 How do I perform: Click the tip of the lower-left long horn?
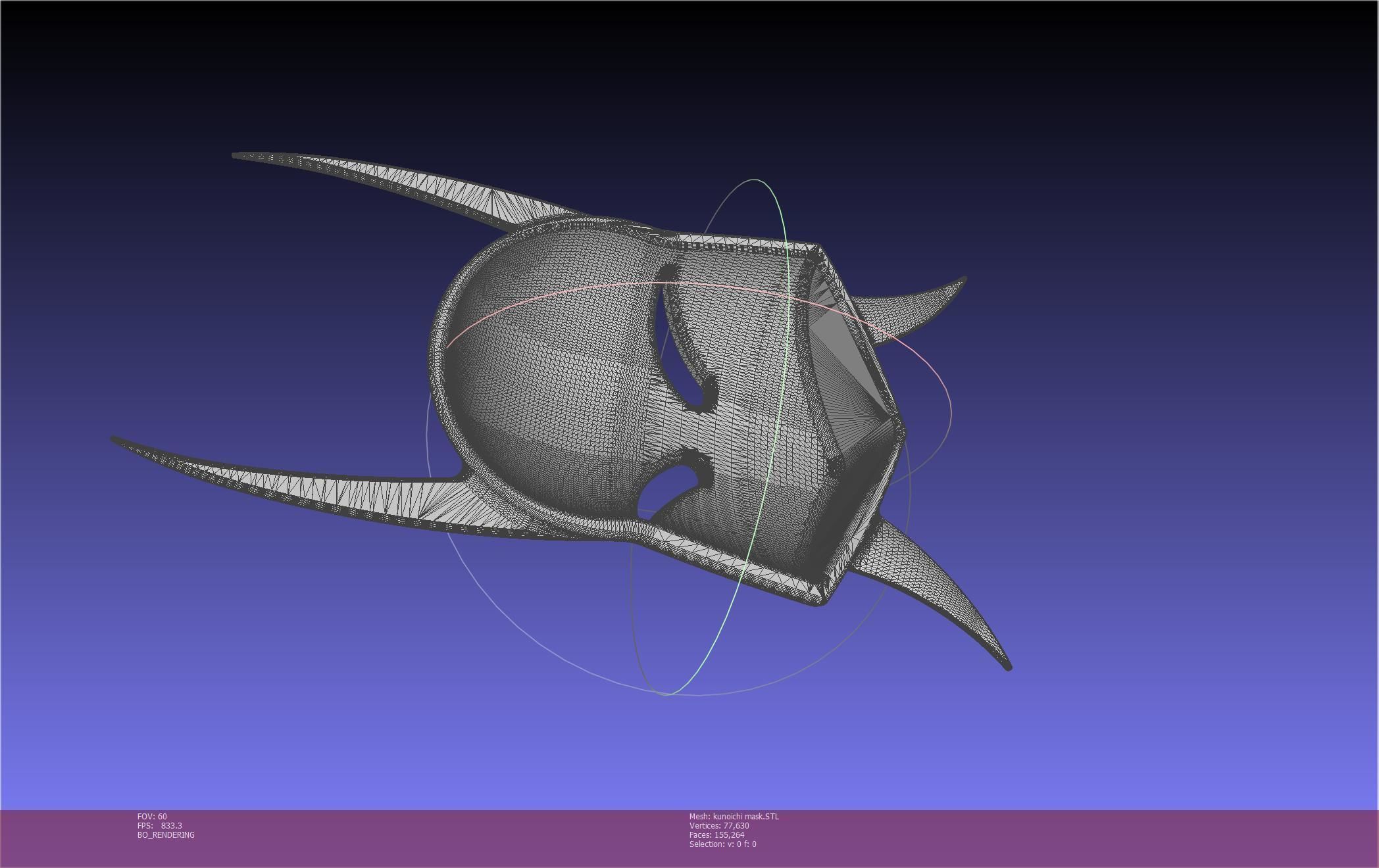(115, 439)
